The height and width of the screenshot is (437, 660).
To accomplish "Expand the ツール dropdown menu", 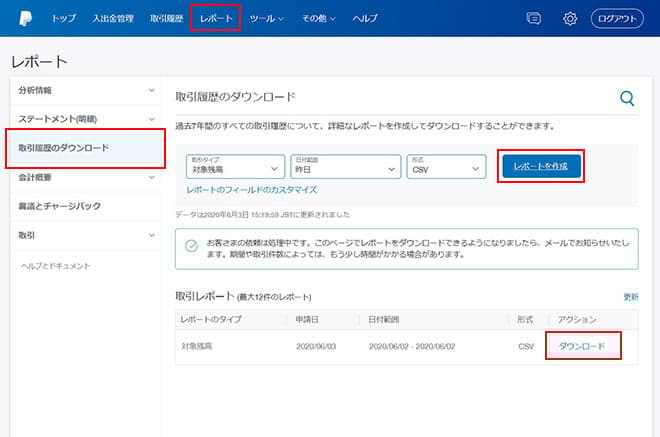I will pyautogui.click(x=266, y=18).
